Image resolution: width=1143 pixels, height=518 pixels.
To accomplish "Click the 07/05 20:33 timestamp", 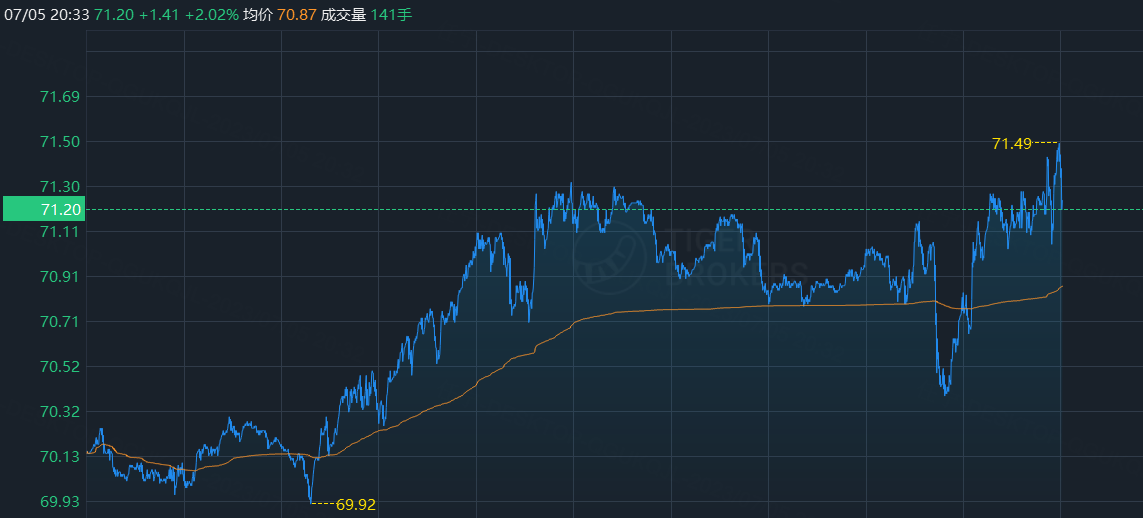I will tap(46, 15).
